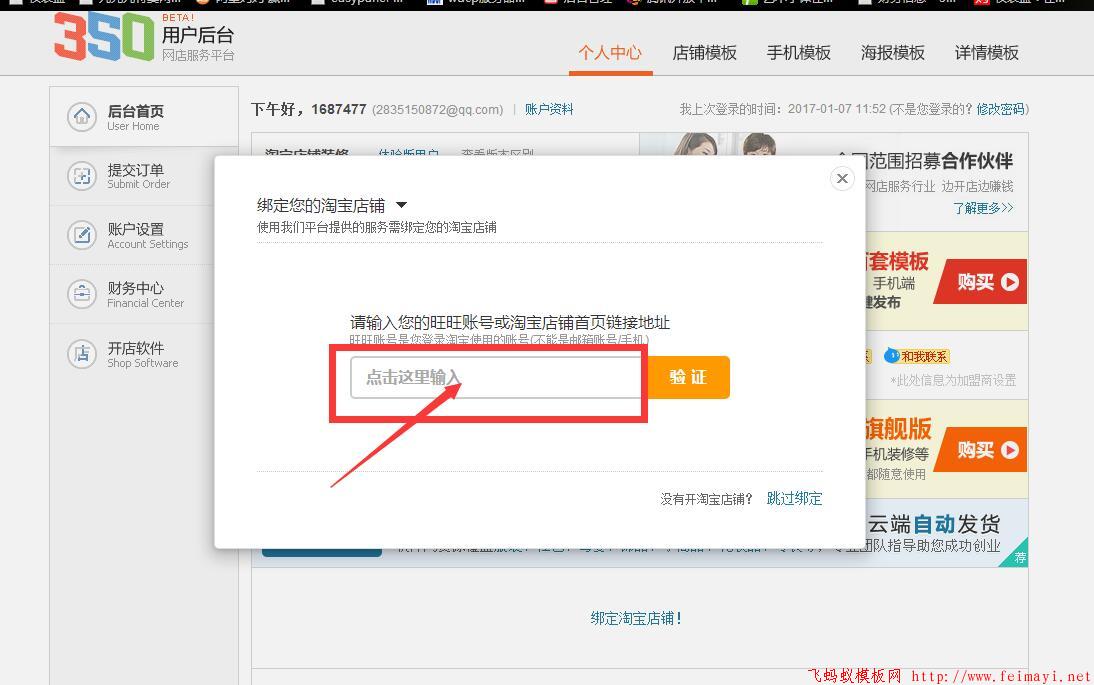Click the home icon for 后台首页
The height and width of the screenshot is (685, 1094).
tap(82, 116)
